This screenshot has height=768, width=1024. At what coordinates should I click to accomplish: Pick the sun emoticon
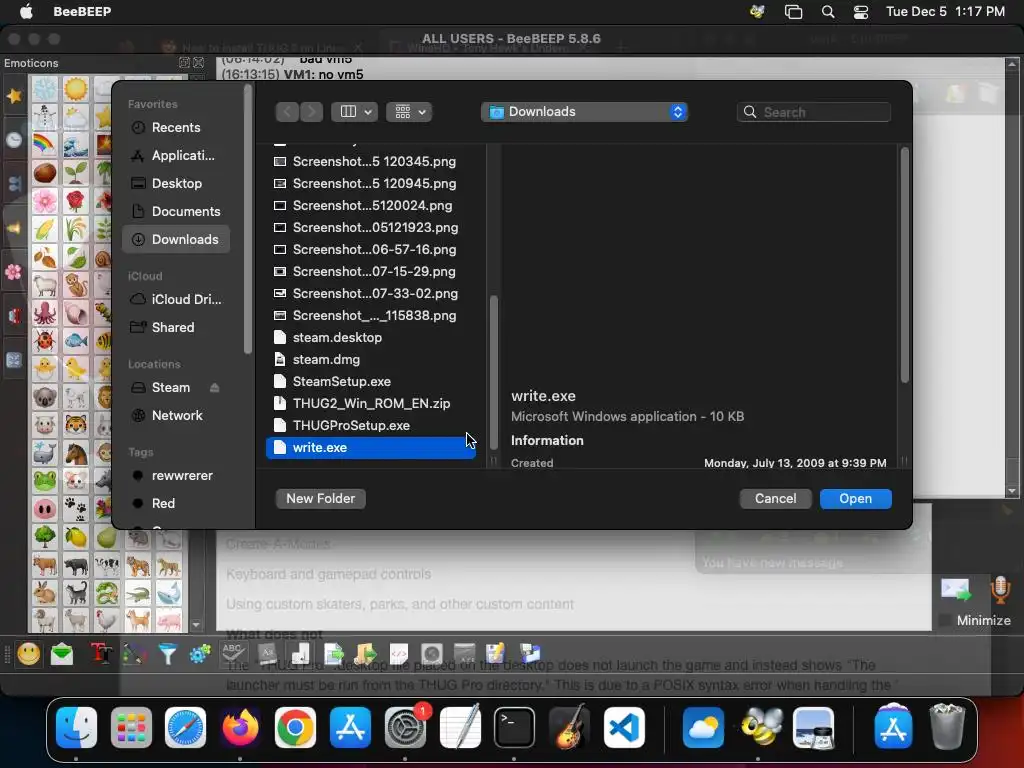pyautogui.click(x=76, y=89)
